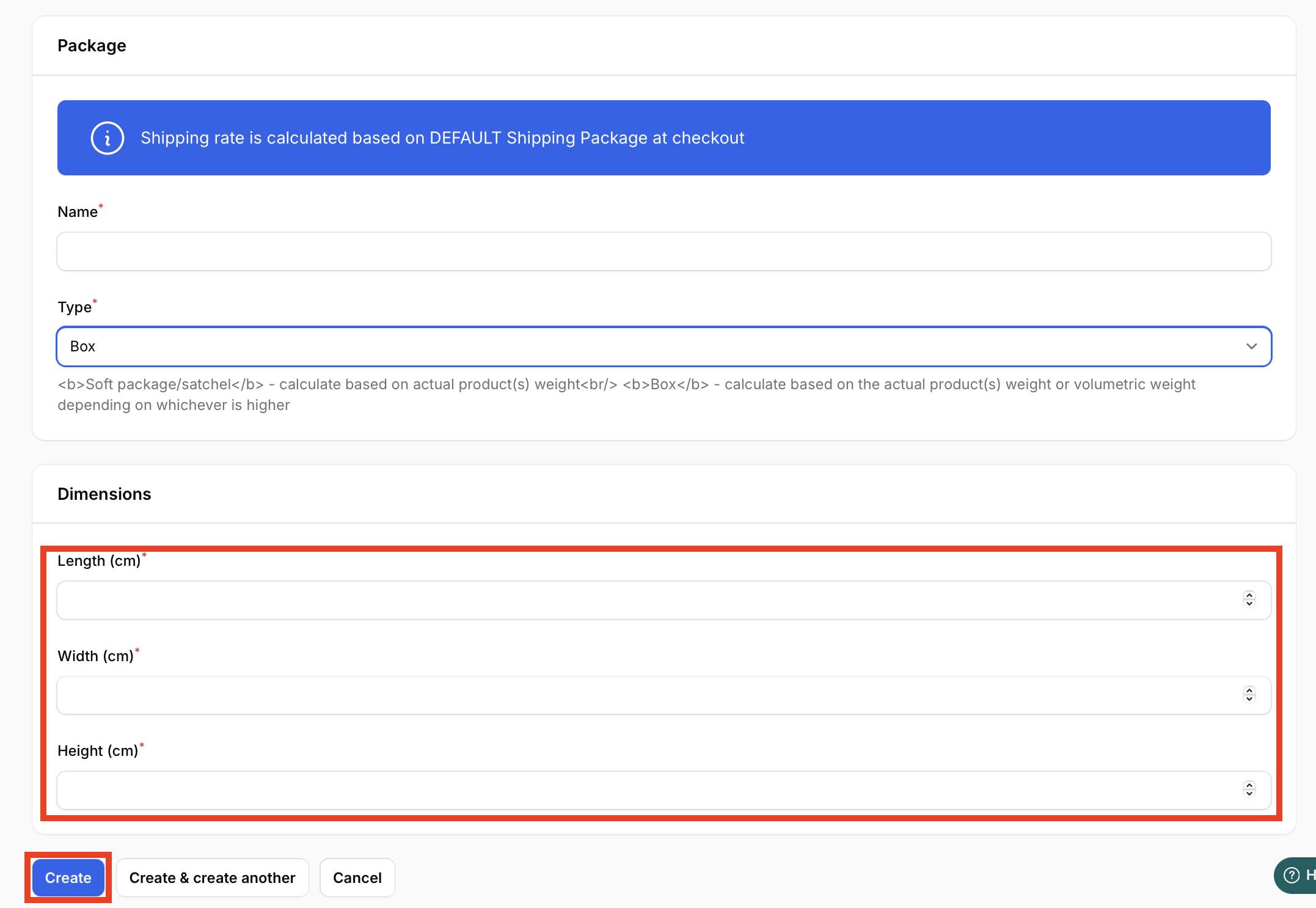Click the info icon in blue banner
Viewport: 1316px width, 908px height.
click(108, 138)
